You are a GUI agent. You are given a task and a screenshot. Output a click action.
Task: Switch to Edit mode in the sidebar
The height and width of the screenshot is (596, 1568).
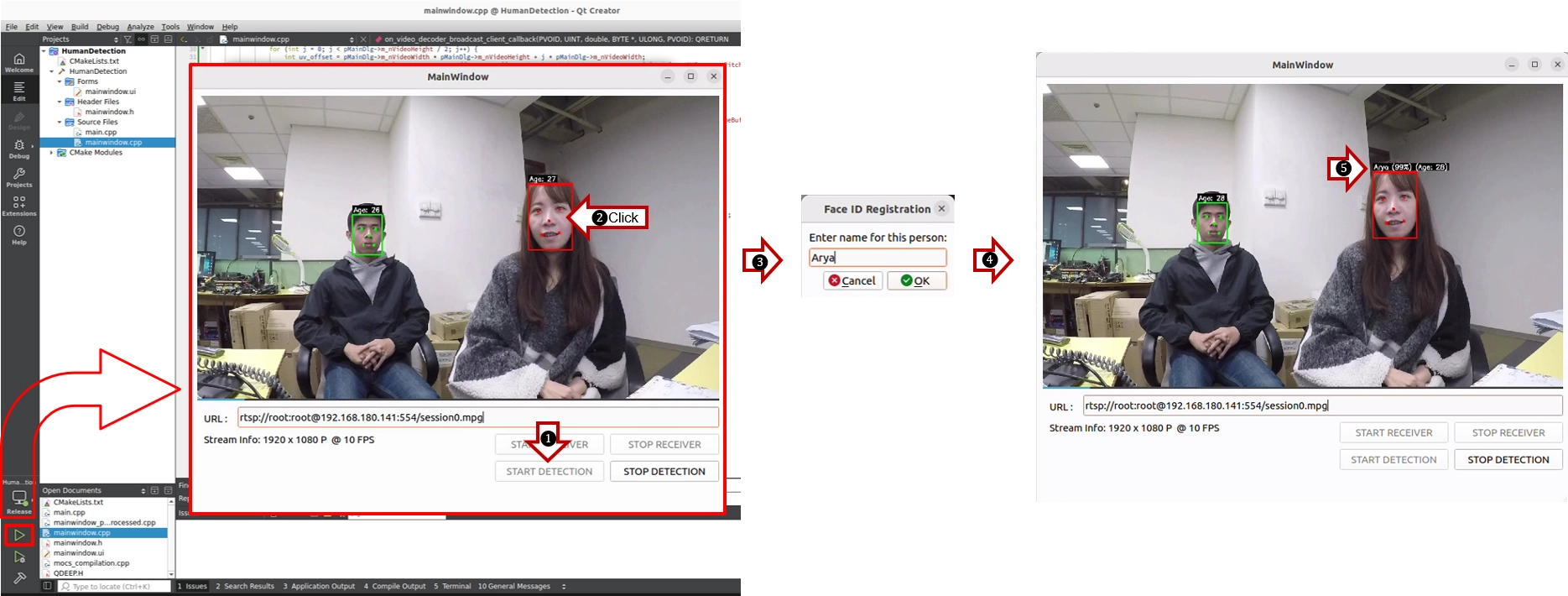coord(19,91)
